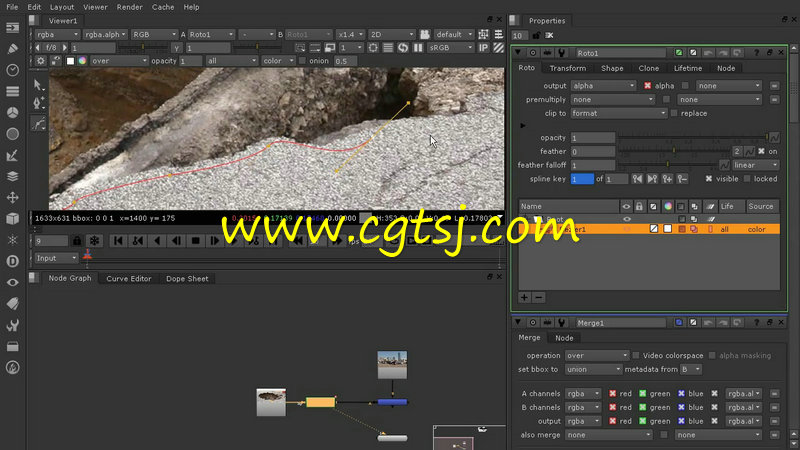800x450 pixels.
Task: Open the Particles nodes icon
Action: point(12,240)
